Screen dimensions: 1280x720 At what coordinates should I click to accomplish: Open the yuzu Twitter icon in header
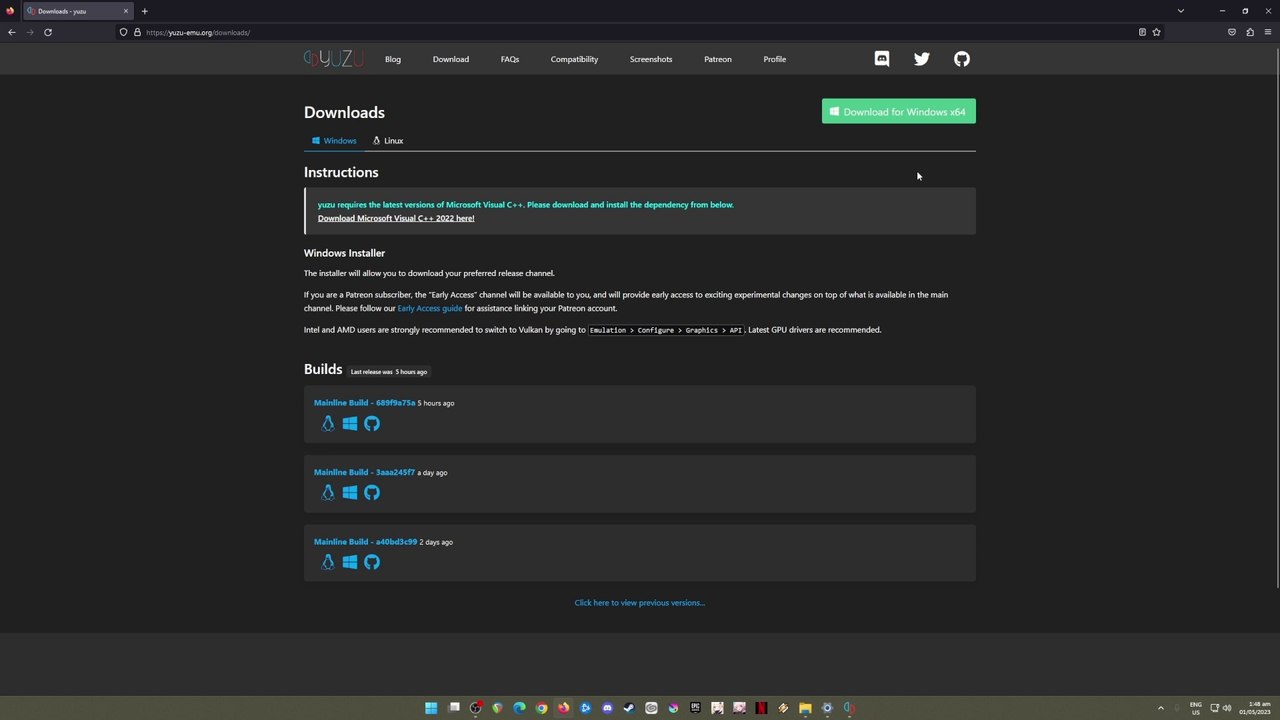tap(922, 59)
